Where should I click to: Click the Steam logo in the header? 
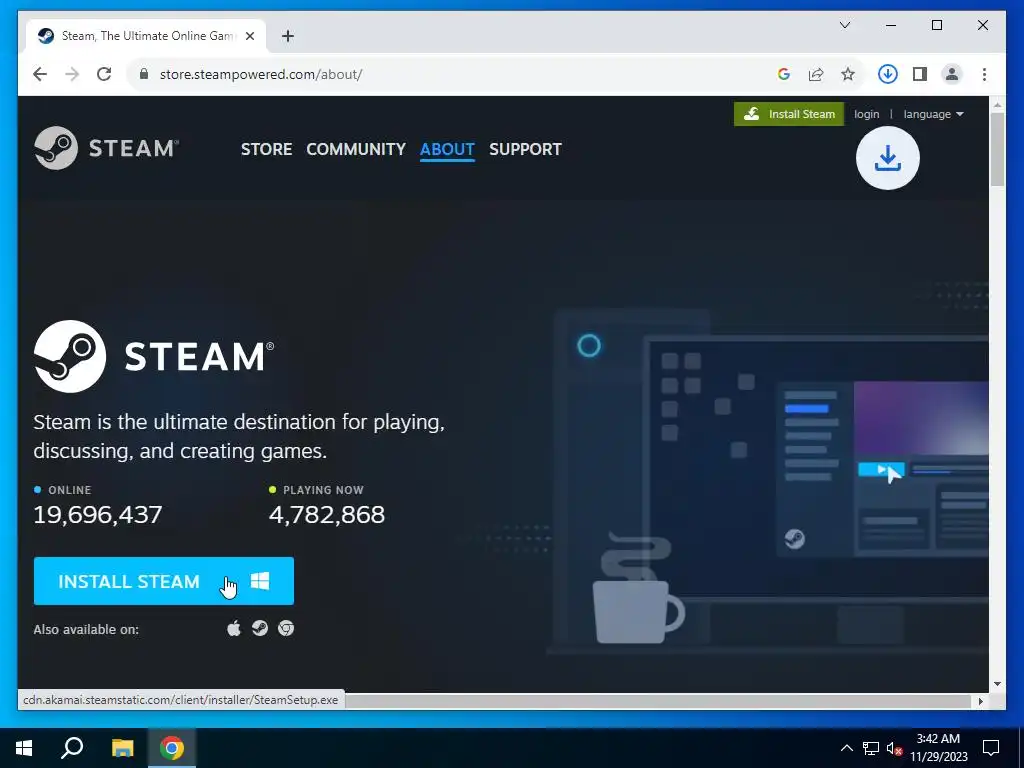[106, 148]
